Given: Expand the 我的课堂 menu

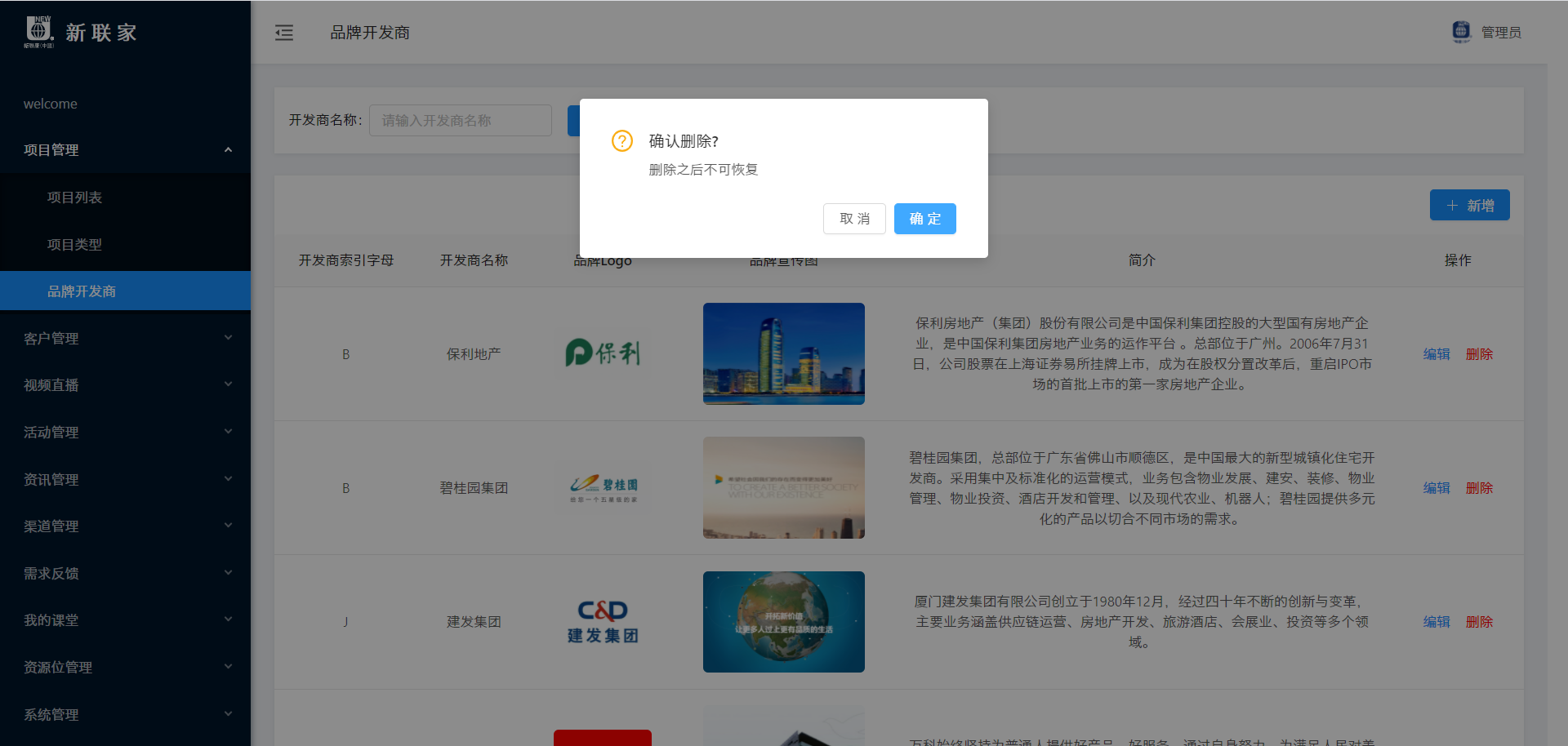Looking at the screenshot, I should pos(125,620).
